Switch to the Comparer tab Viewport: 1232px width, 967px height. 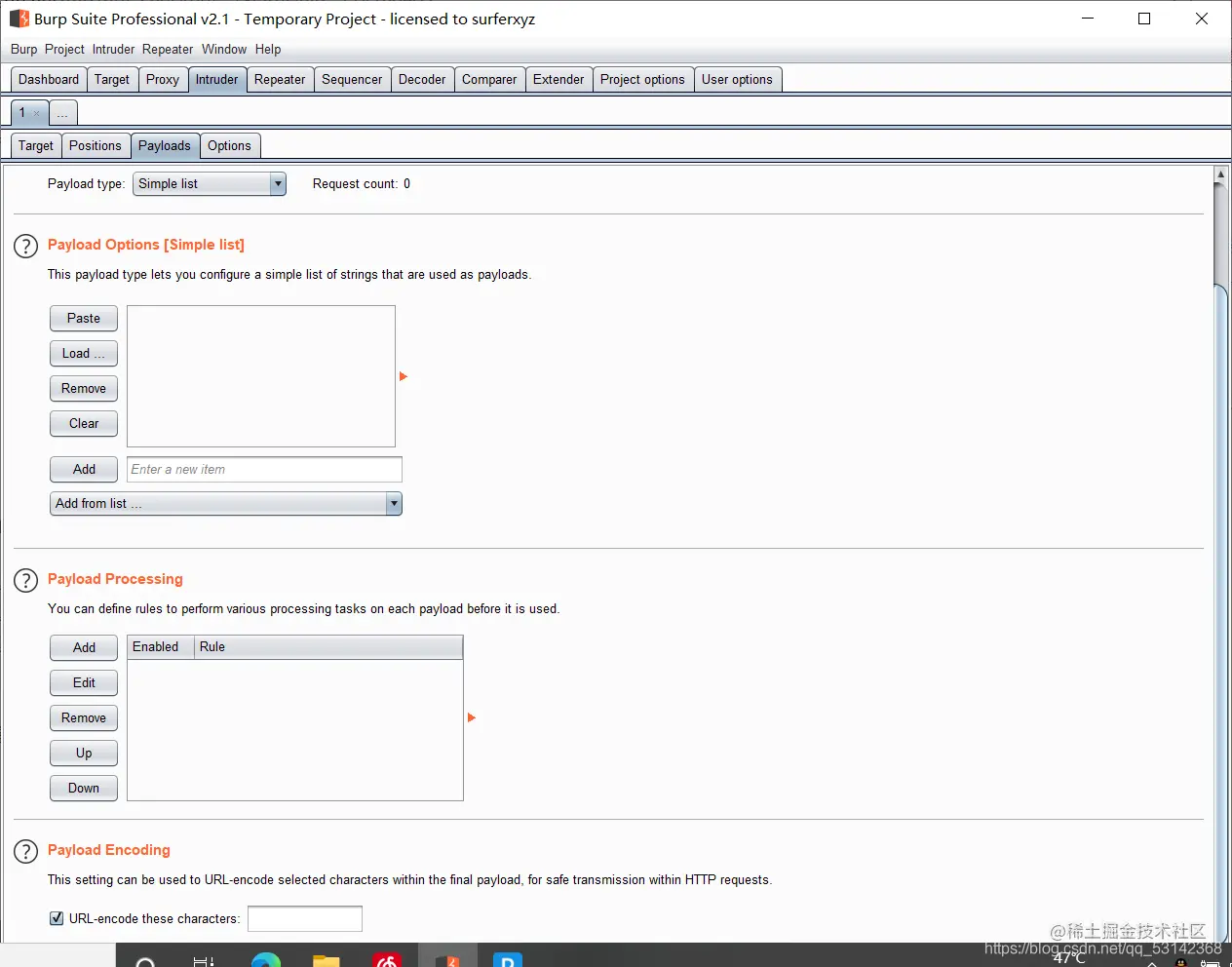coord(489,80)
